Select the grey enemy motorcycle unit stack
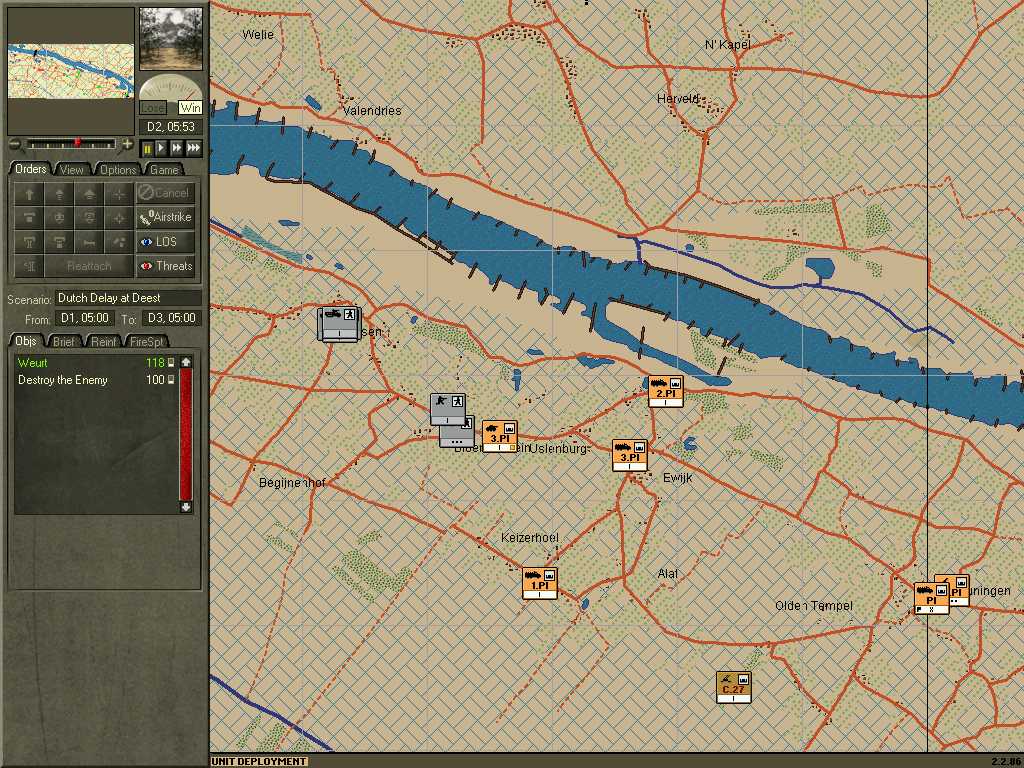1024x768 pixels. click(x=339, y=323)
